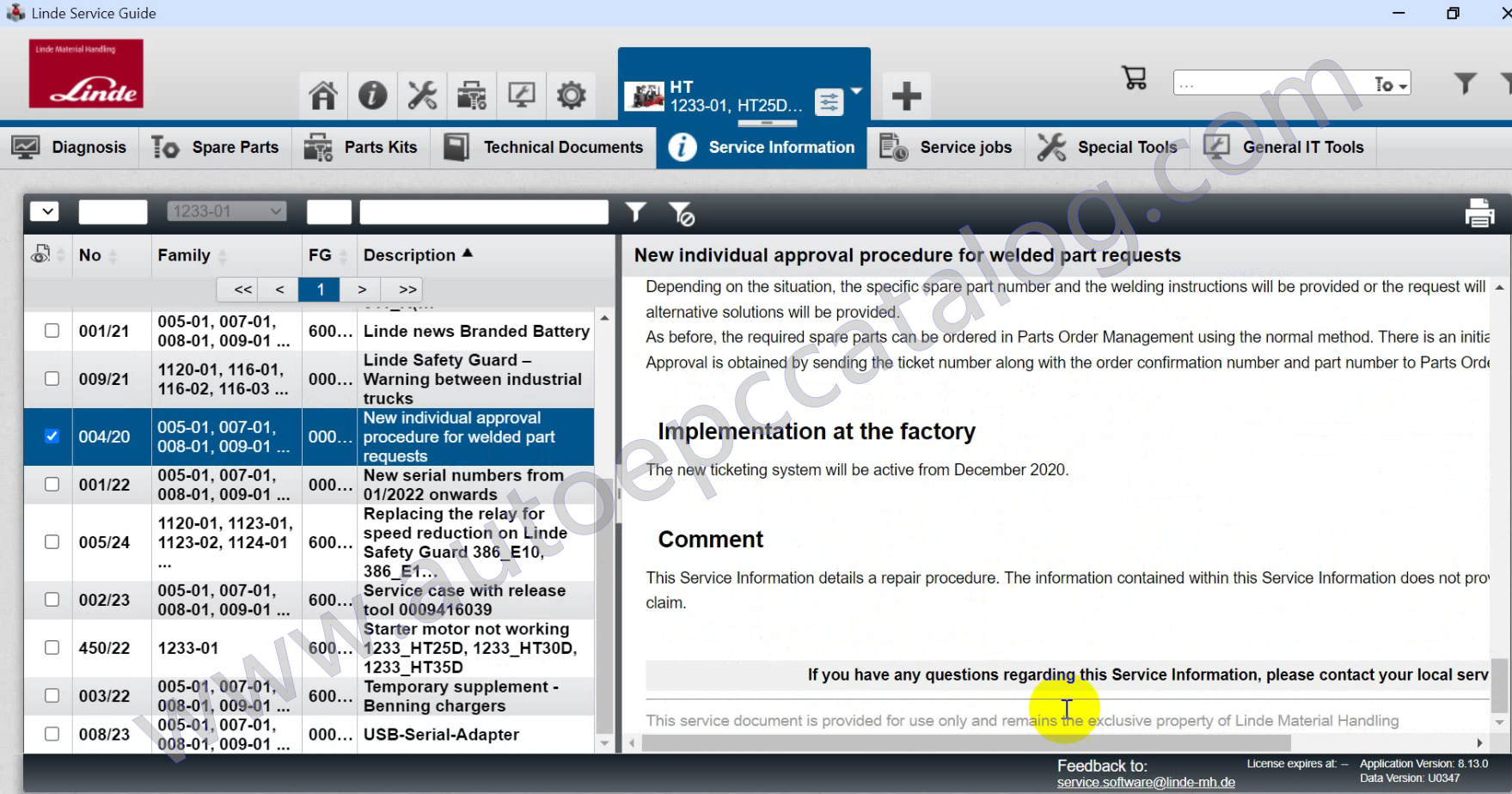Click the HT vehicle settings sliders icon
Viewport: 1512px width, 794px height.
click(x=829, y=102)
